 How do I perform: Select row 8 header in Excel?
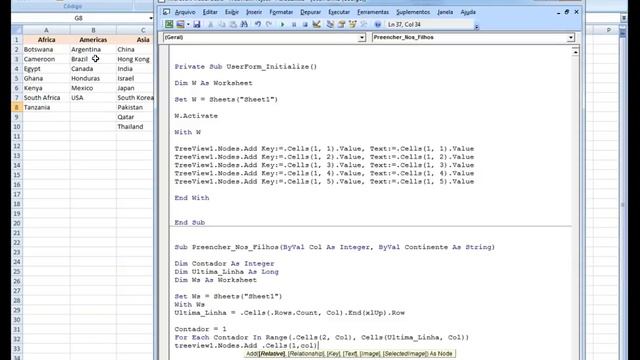point(17,107)
